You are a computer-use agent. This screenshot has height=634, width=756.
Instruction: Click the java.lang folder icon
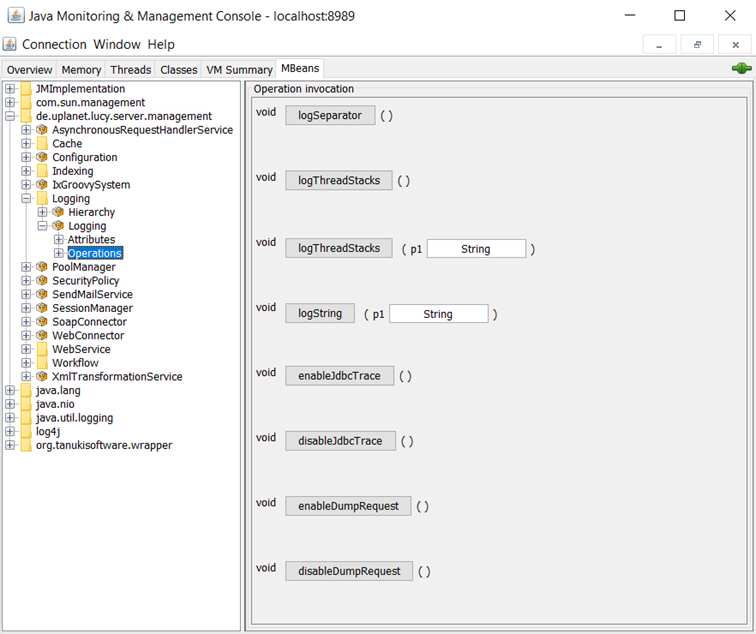tap(26, 390)
